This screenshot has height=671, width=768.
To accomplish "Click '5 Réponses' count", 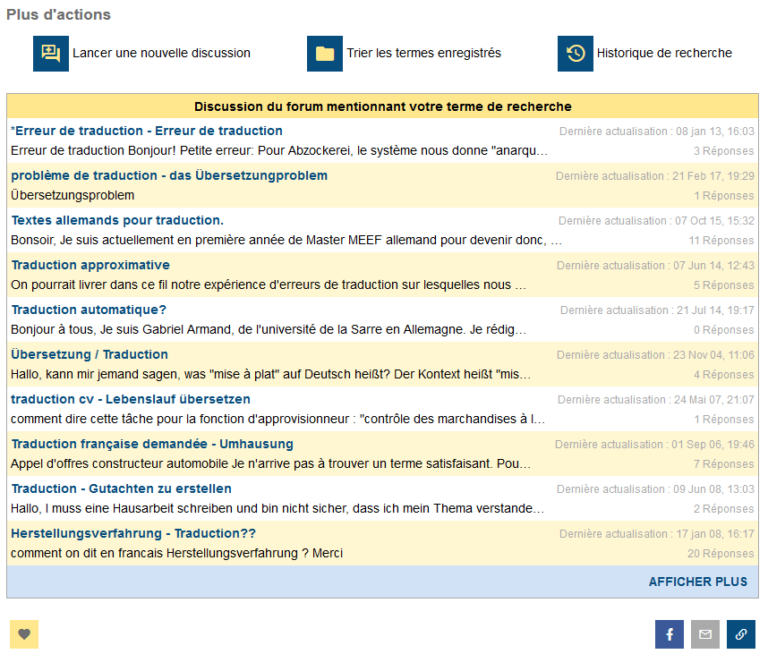I will click(x=724, y=285).
